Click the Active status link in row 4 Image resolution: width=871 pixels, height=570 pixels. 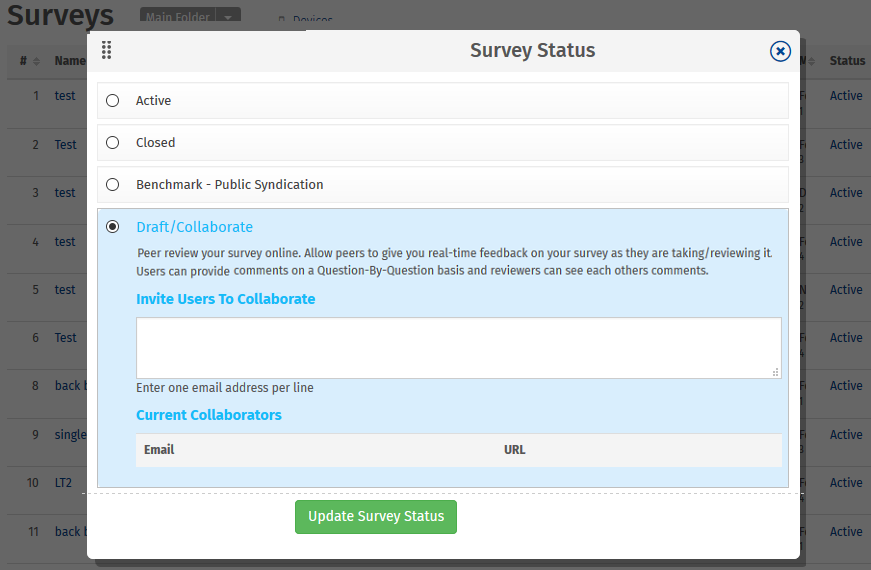click(x=846, y=242)
